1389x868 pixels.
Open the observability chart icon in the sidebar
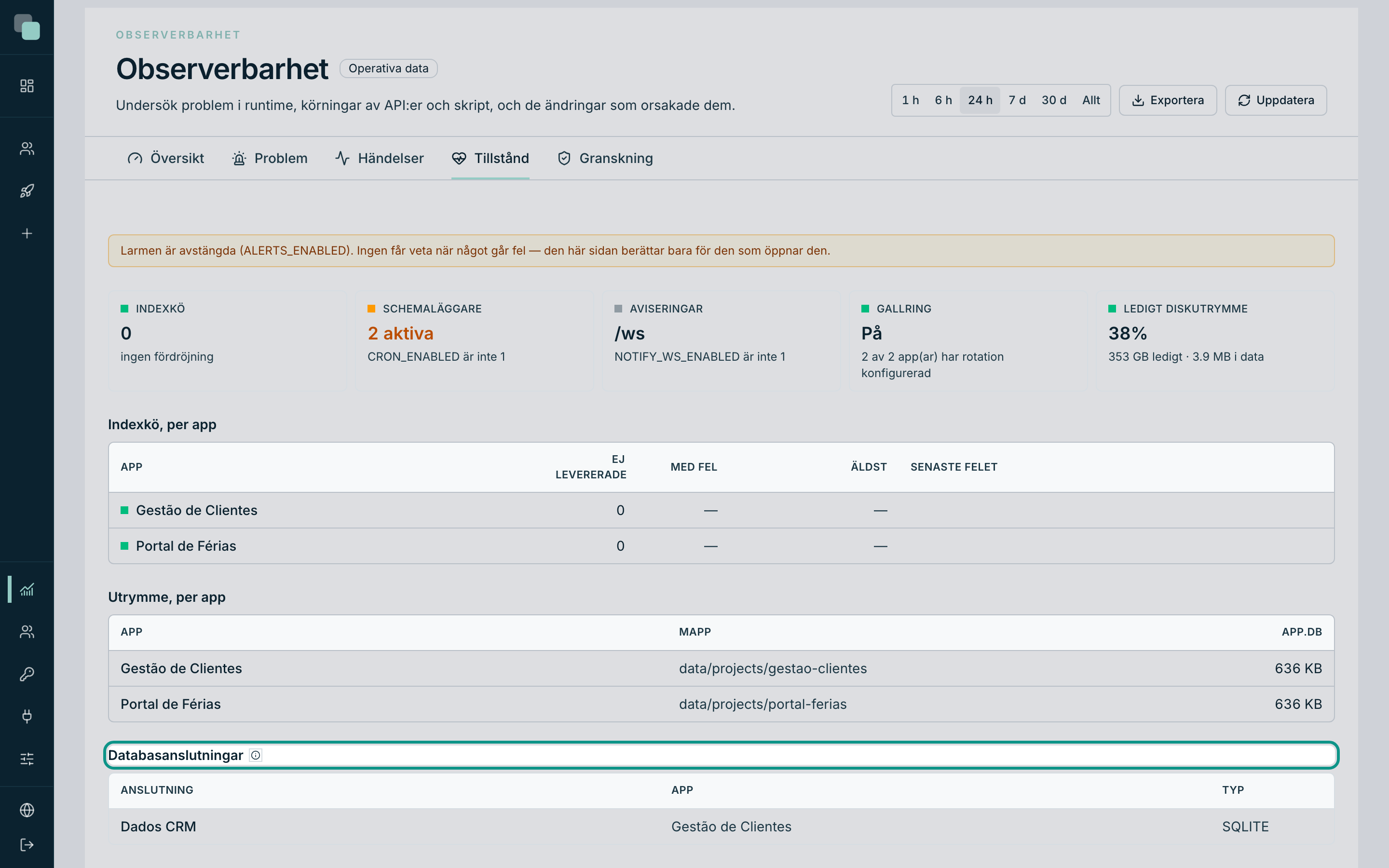click(27, 590)
